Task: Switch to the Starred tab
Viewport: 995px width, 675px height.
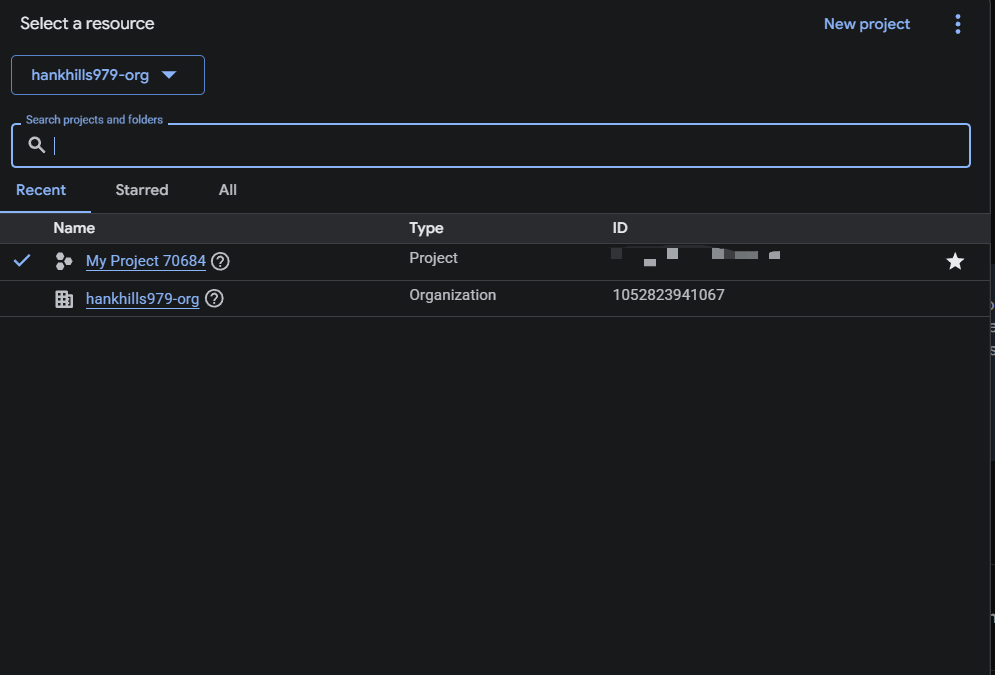Action: (x=142, y=190)
